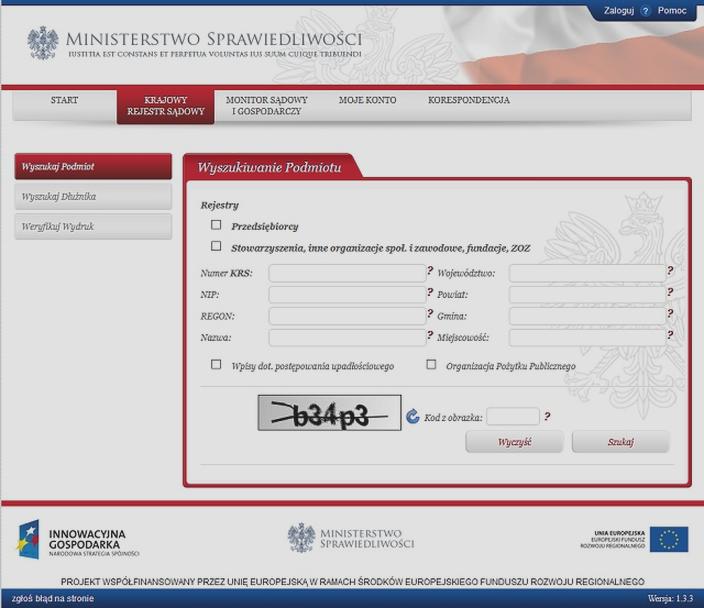Enable Wpisy dot. postępowania upadłościowego checkbox
This screenshot has width=704, height=608.
coord(216,364)
